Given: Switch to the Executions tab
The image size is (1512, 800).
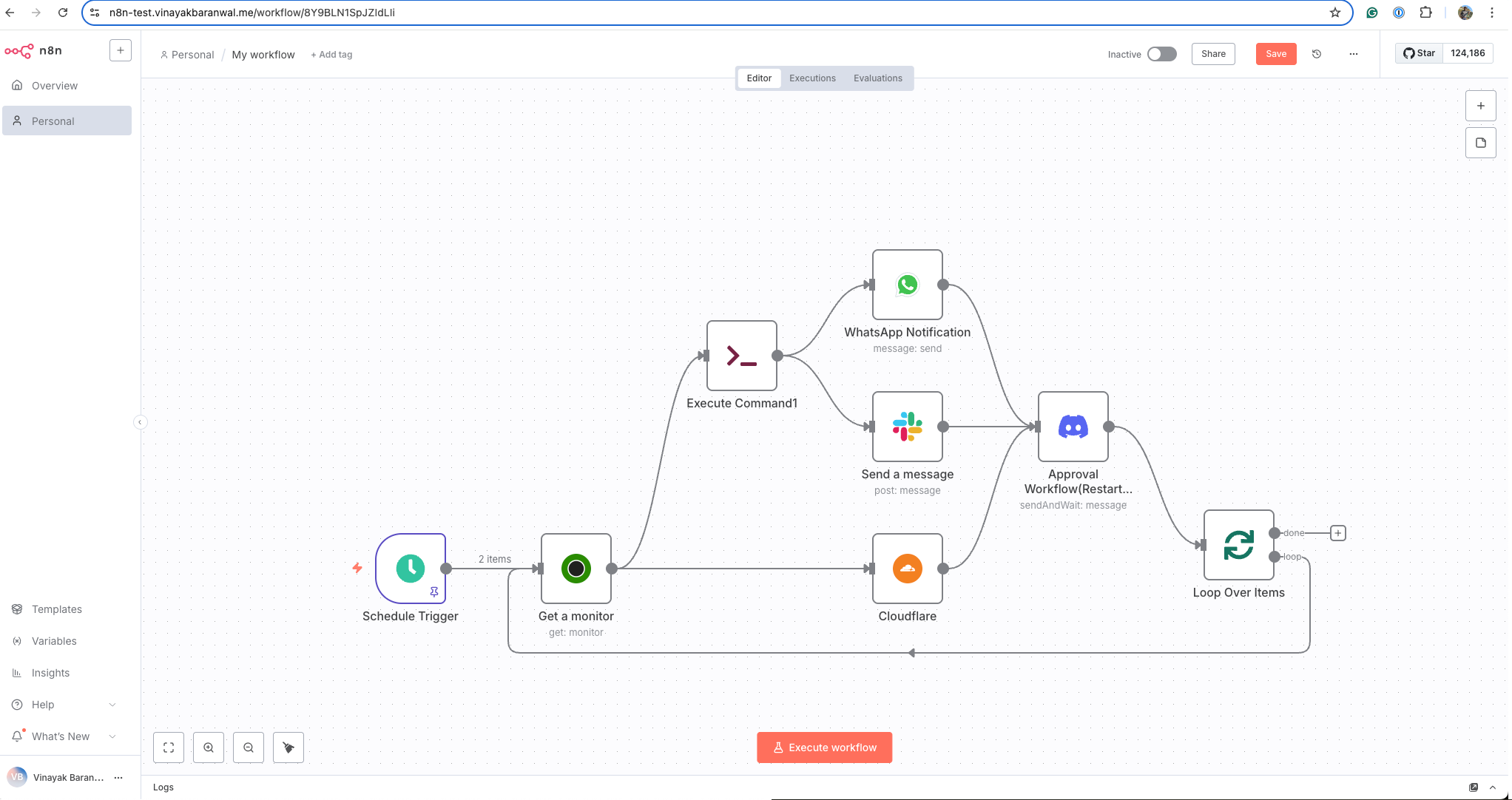Looking at the screenshot, I should (812, 78).
